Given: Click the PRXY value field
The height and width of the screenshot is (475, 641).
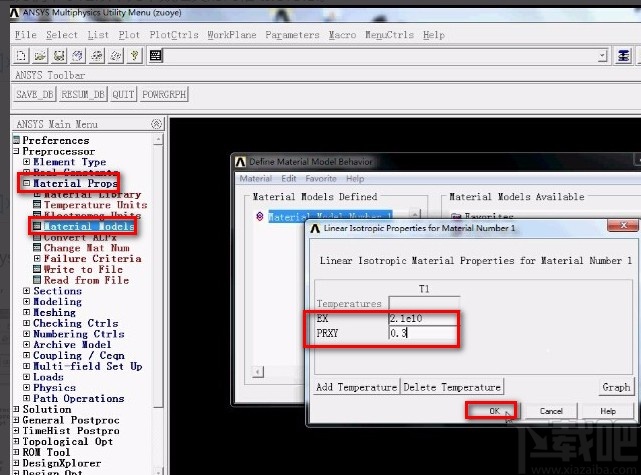Looking at the screenshot, I should pos(423,333).
